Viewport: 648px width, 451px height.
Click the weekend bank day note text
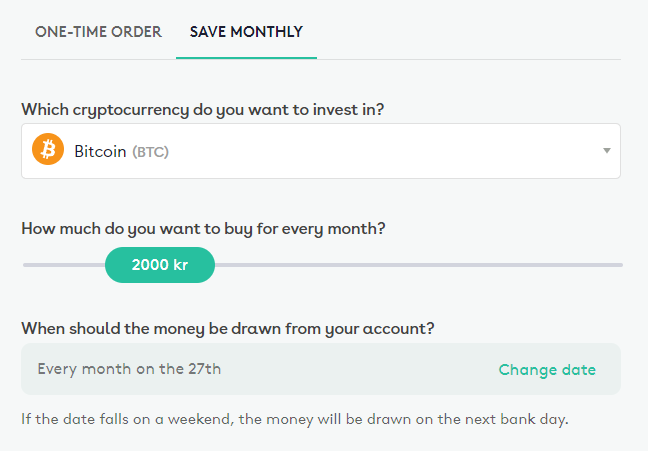(295, 419)
